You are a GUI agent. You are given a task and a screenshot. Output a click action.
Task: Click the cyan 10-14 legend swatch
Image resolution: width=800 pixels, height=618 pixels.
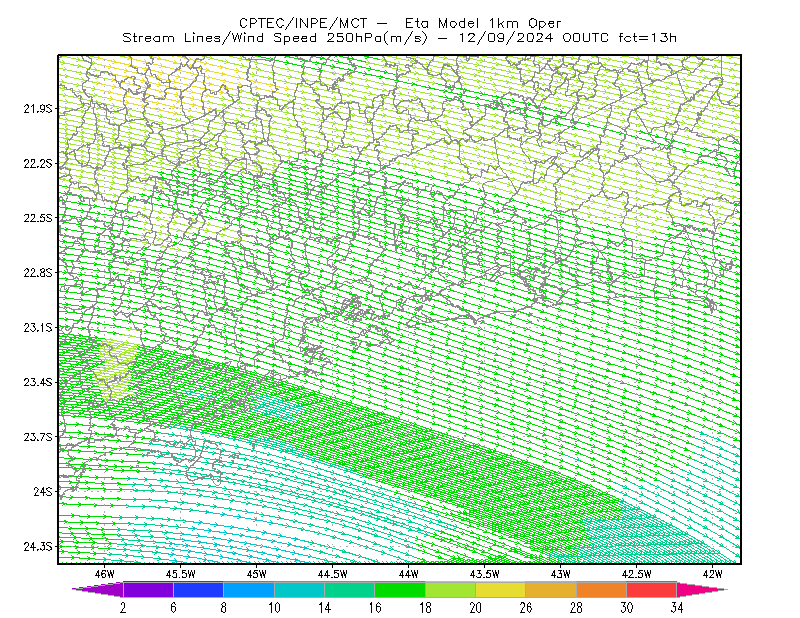click(x=299, y=589)
